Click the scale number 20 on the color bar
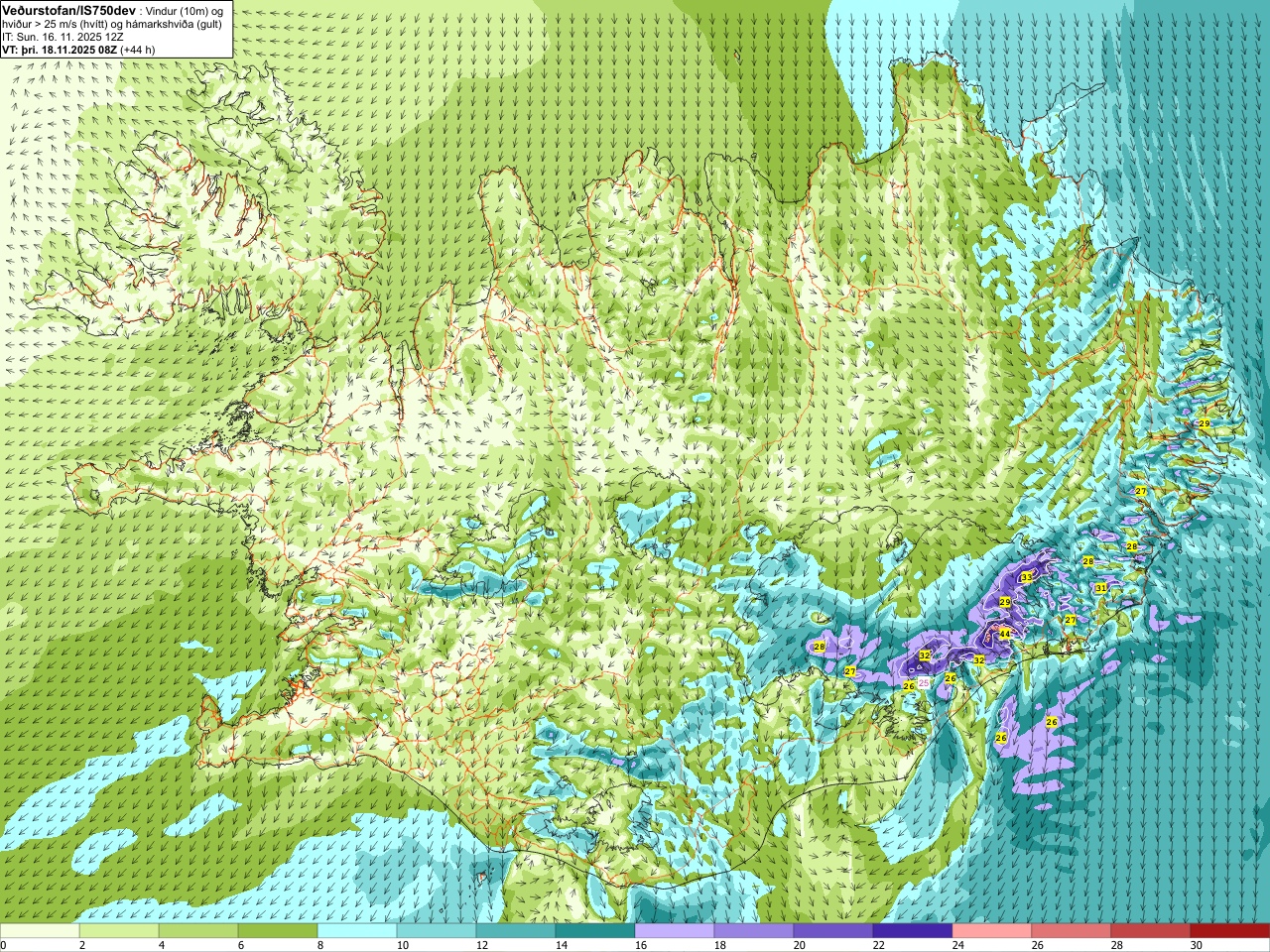Image resolution: width=1270 pixels, height=952 pixels. [x=800, y=945]
